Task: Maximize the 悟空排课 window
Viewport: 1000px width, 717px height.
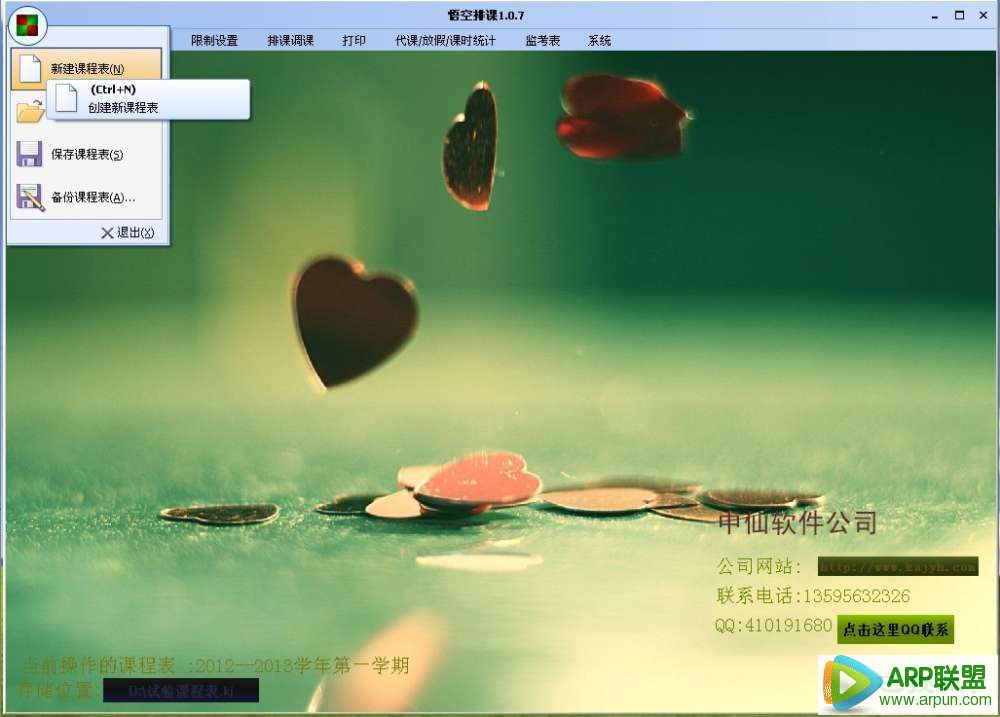Action: [958, 15]
